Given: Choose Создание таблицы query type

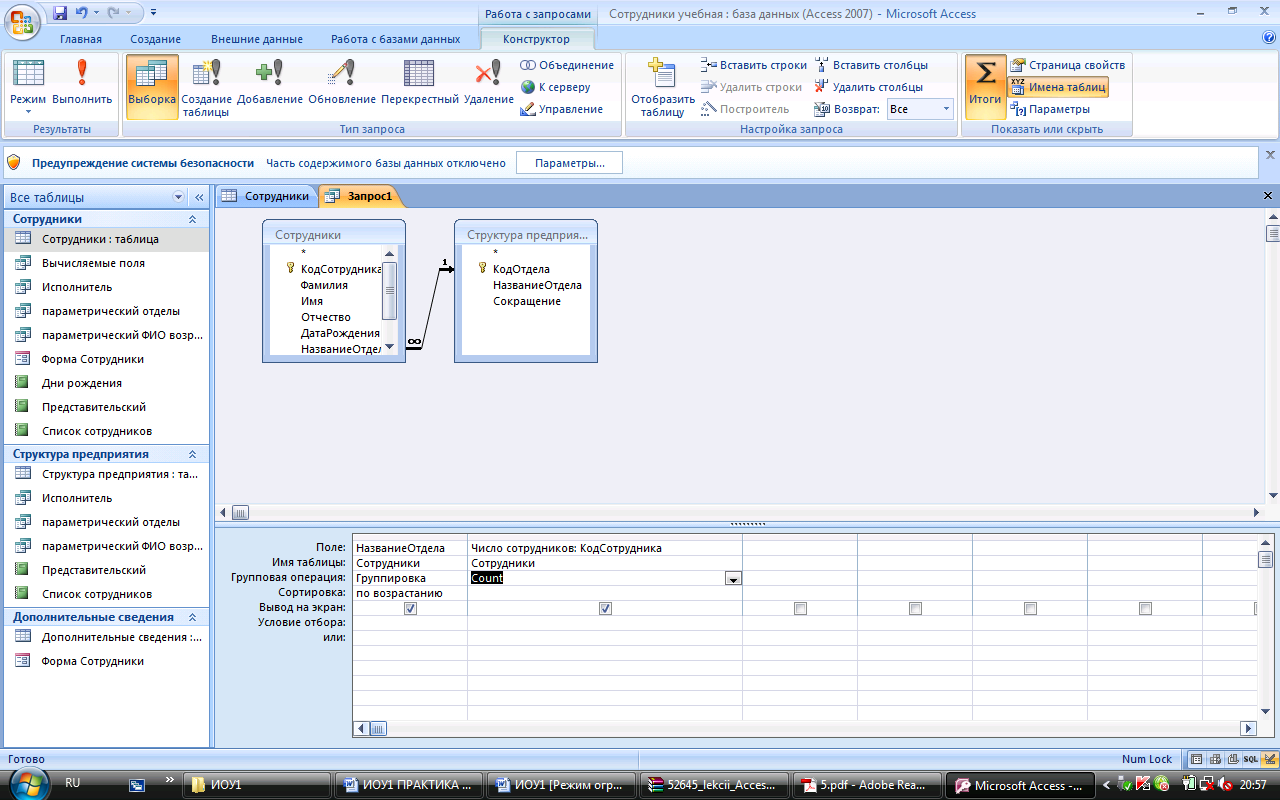Looking at the screenshot, I should pos(207,88).
